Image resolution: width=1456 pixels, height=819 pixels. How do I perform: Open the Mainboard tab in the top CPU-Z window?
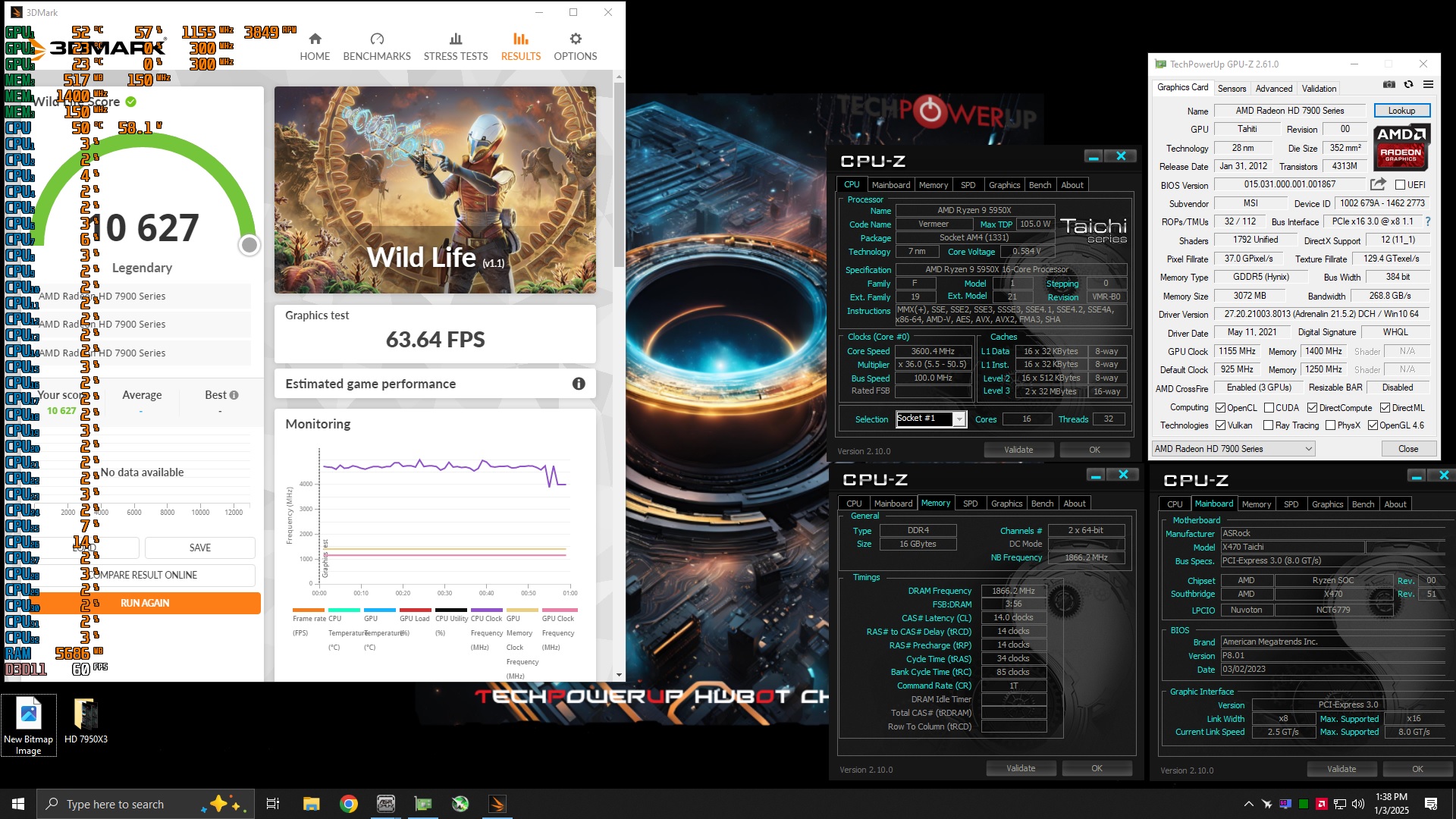coord(890,185)
